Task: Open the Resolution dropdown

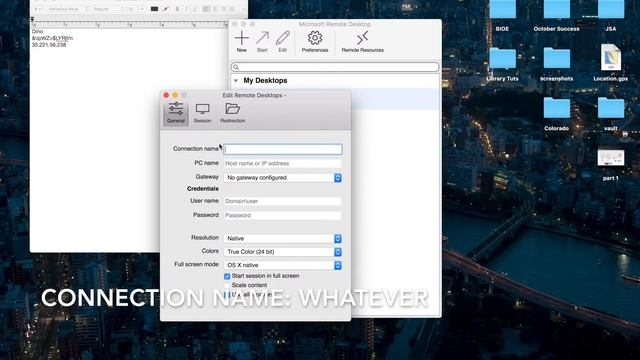Action: (x=282, y=238)
